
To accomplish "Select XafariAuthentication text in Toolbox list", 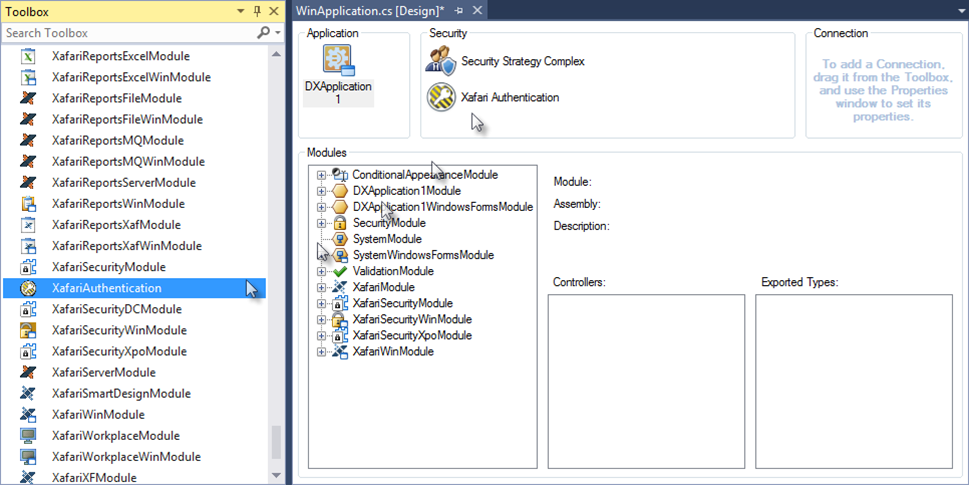I will pyautogui.click(x=107, y=288).
